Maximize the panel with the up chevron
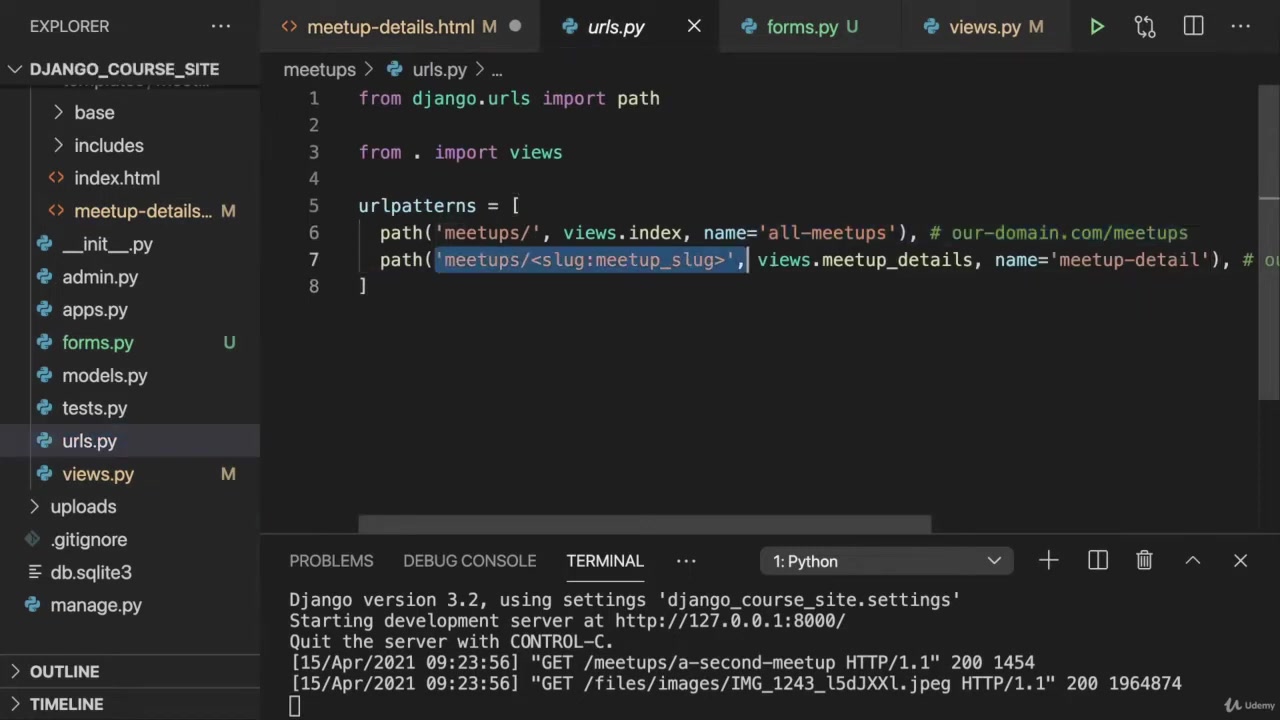Screen dimensions: 1280x720 click(1192, 561)
